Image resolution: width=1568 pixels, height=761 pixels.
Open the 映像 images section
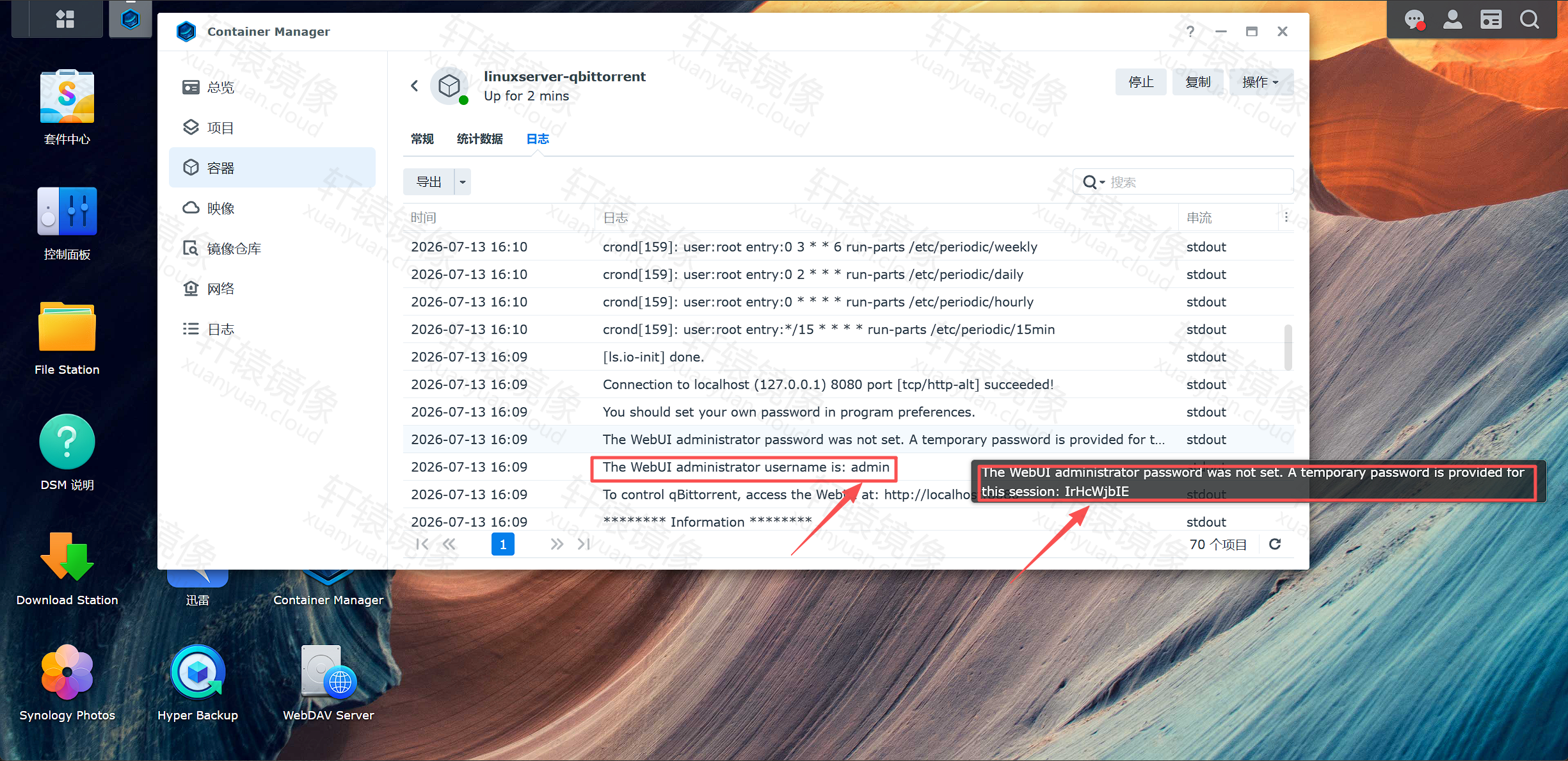click(x=272, y=208)
